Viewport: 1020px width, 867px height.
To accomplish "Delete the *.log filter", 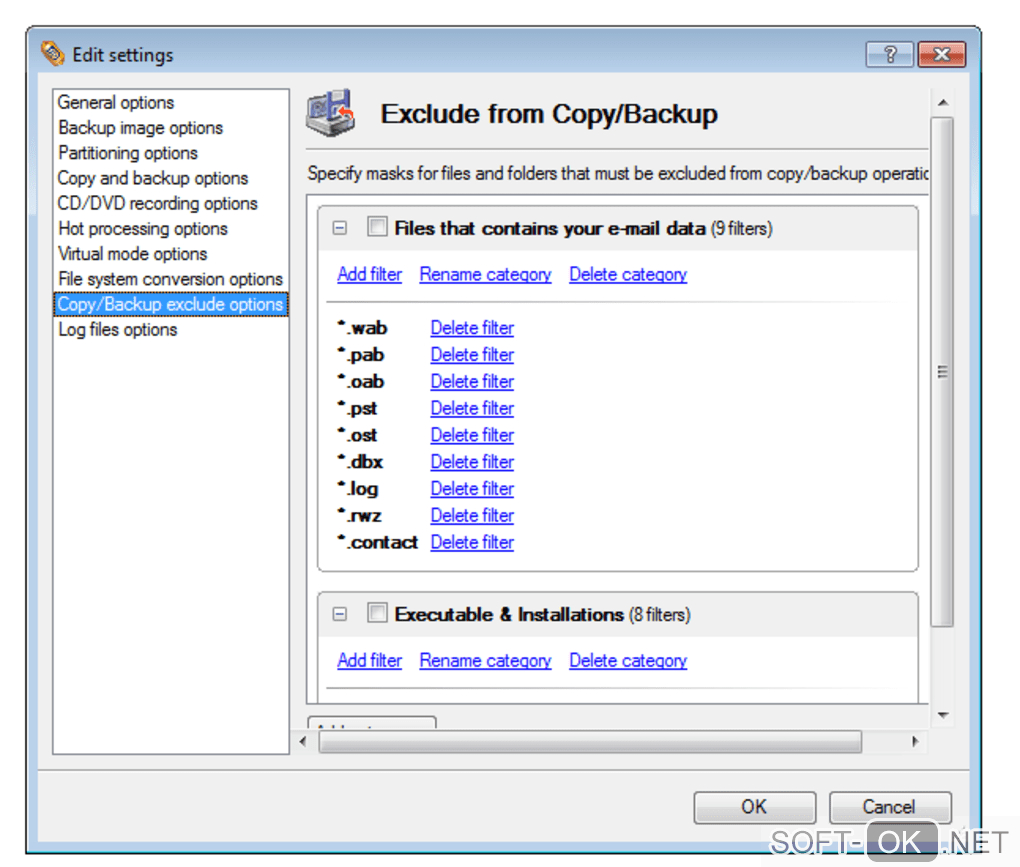I will pos(472,488).
